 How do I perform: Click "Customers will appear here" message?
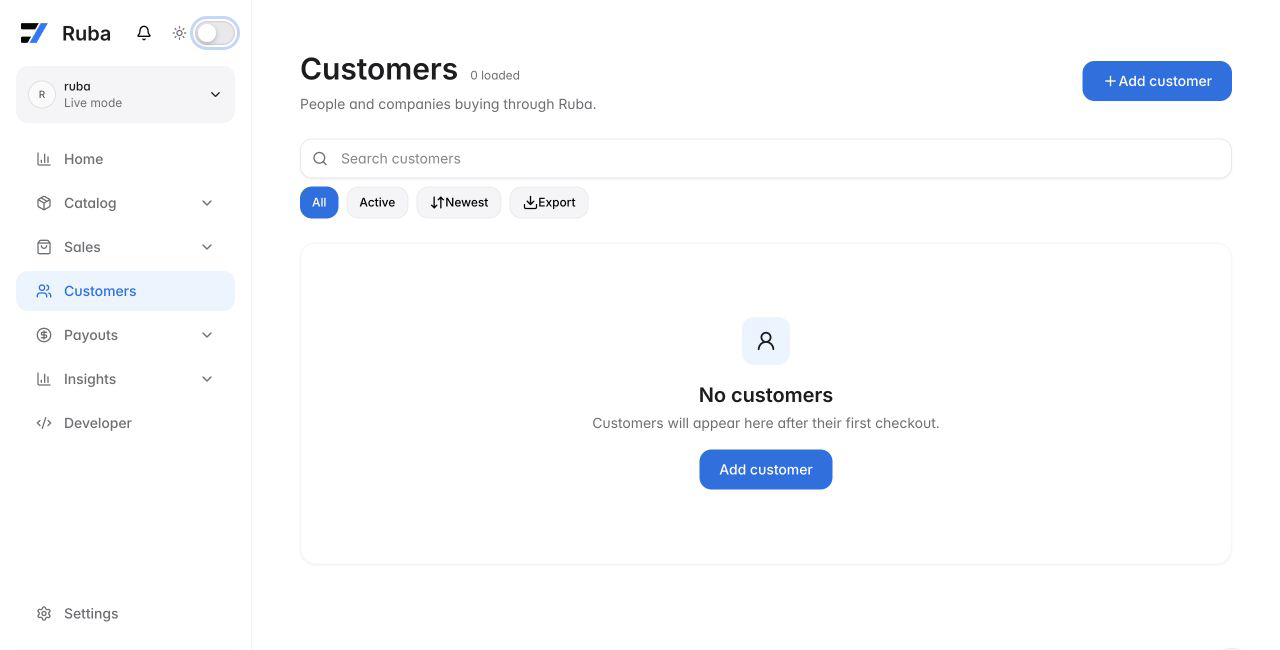pos(766,423)
